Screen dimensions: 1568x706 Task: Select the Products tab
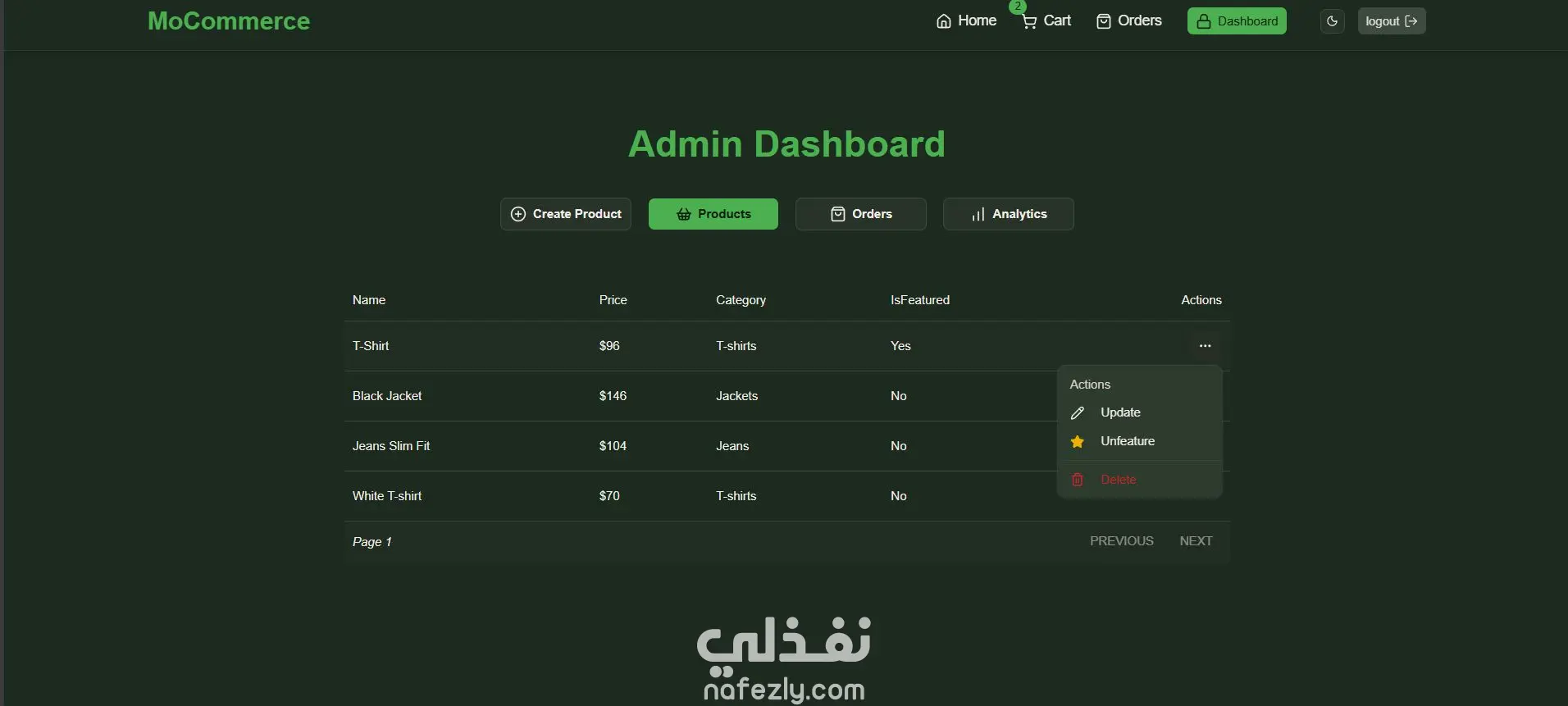713,214
